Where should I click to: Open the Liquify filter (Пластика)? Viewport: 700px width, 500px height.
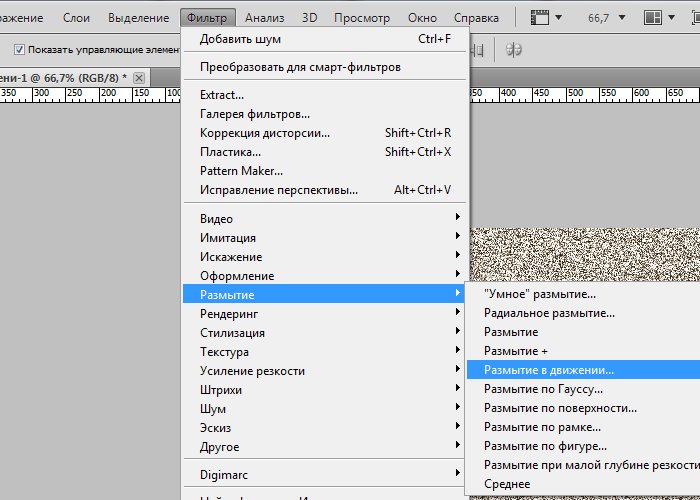coord(230,152)
